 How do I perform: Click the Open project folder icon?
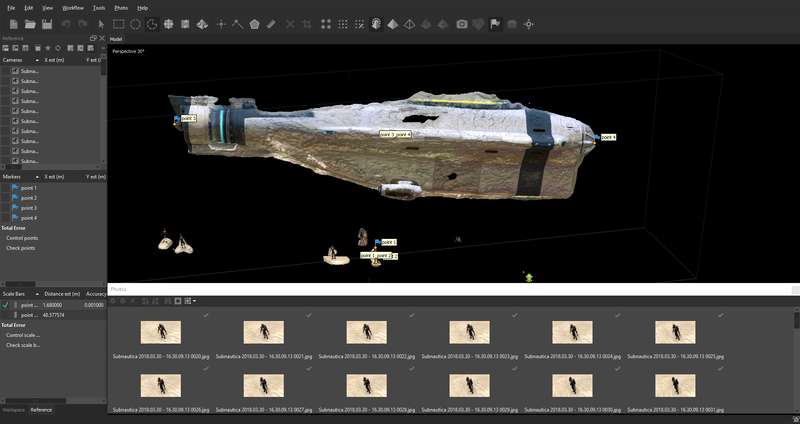click(x=30, y=24)
